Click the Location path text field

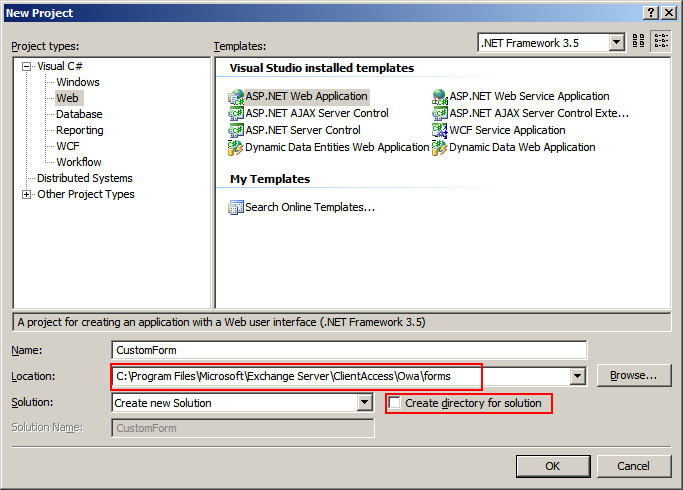tap(341, 376)
